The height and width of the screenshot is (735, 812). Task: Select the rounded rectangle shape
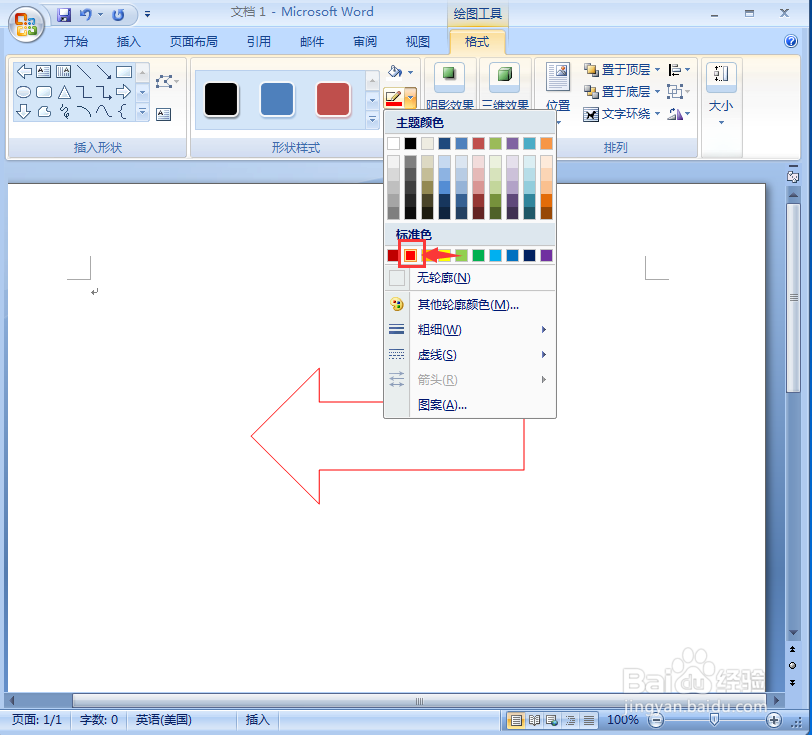pyautogui.click(x=44, y=92)
